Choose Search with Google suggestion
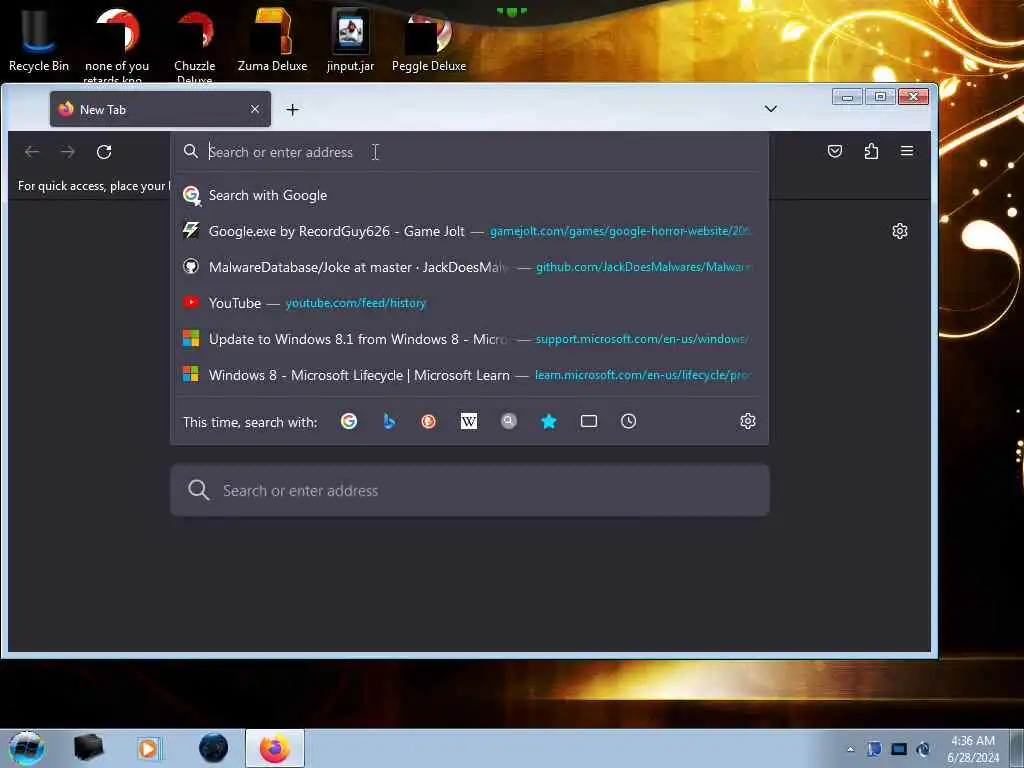Viewport: 1024px width, 768px height. tap(470, 195)
